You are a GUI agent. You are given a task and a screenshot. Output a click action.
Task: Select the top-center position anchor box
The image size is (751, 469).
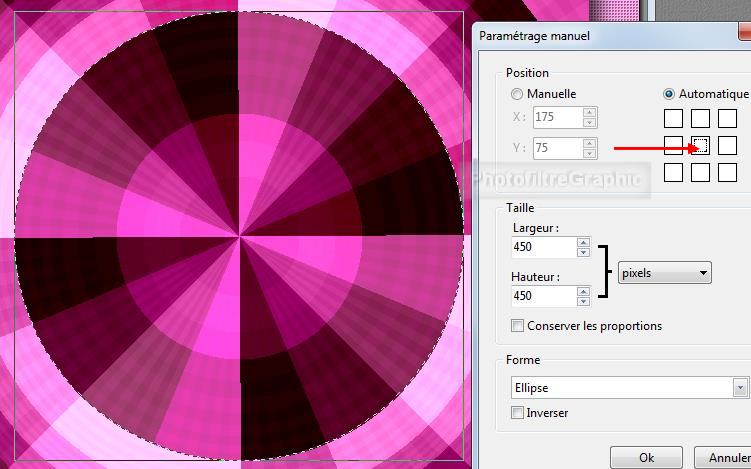coord(701,119)
